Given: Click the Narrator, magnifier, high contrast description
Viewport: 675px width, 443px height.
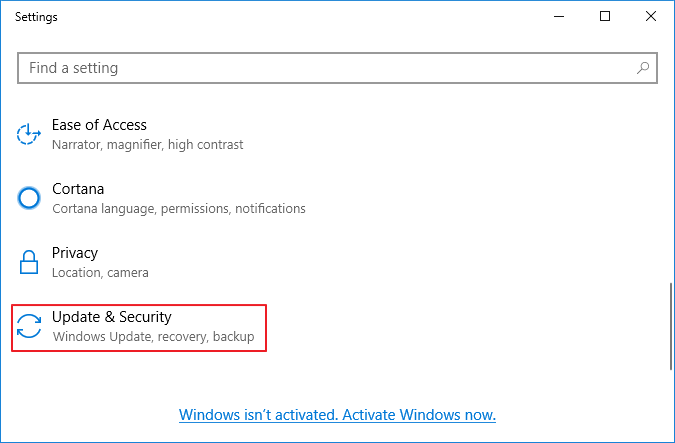Looking at the screenshot, I should point(147,145).
